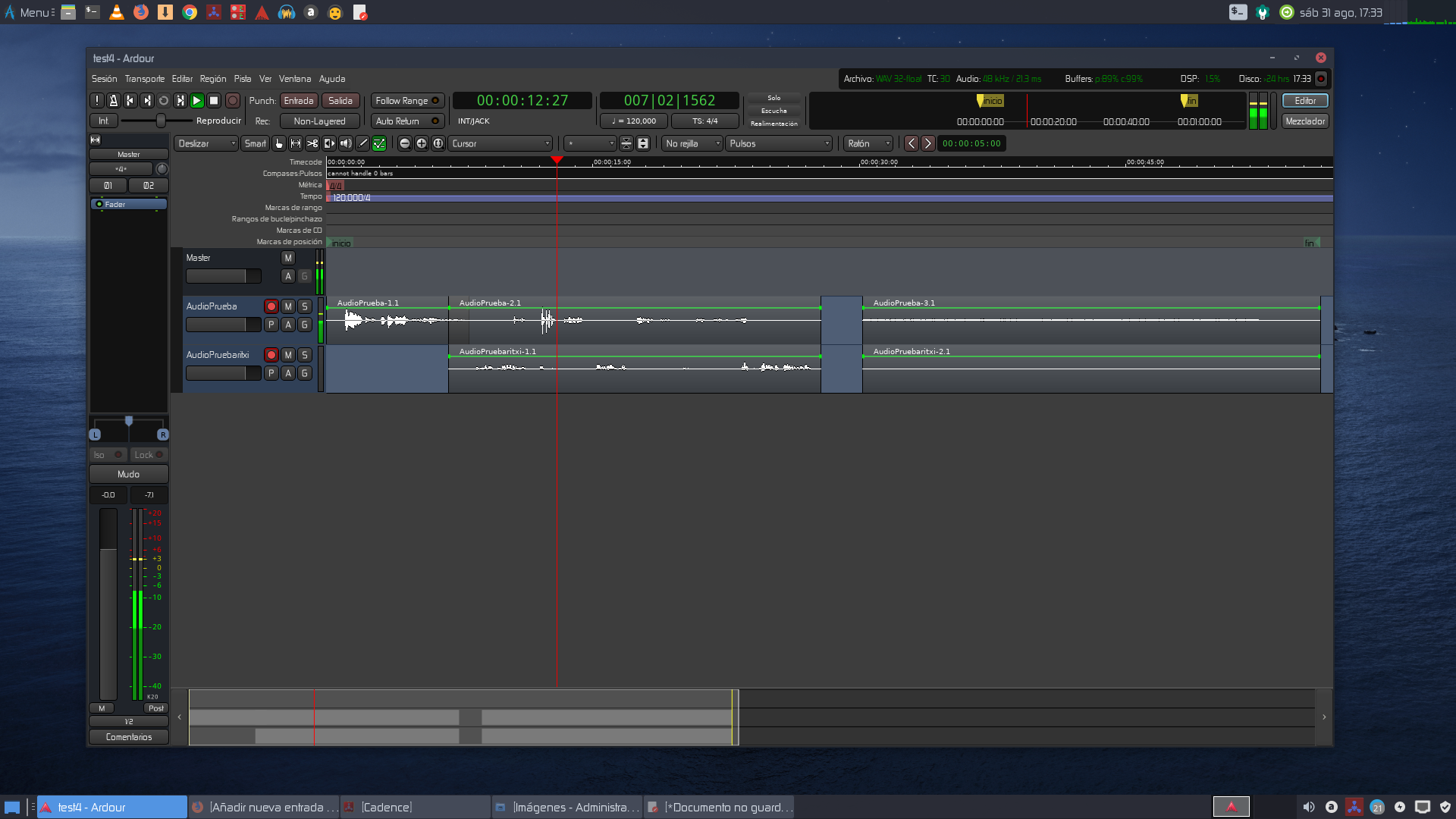Select the Range selection tool
The height and width of the screenshot is (819, 1456).
[296, 143]
